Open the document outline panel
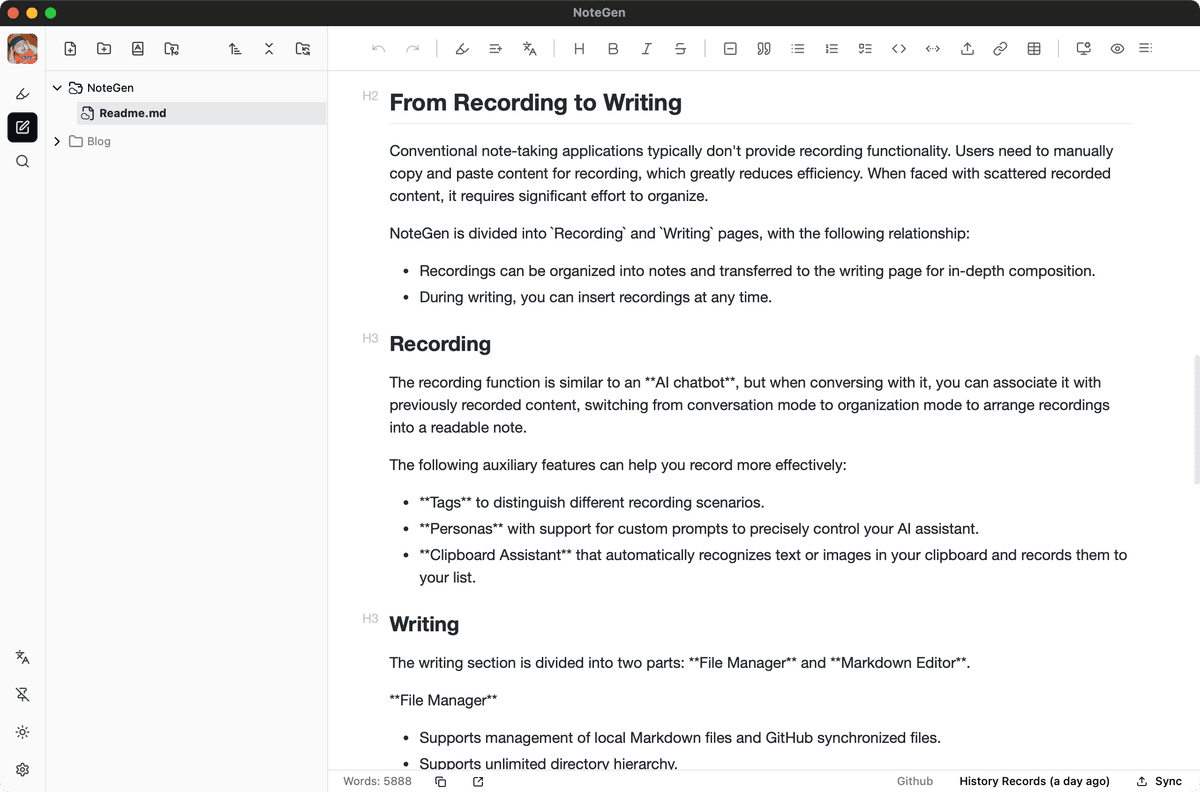Screen dimensions: 1200x792 (x=1146, y=48)
